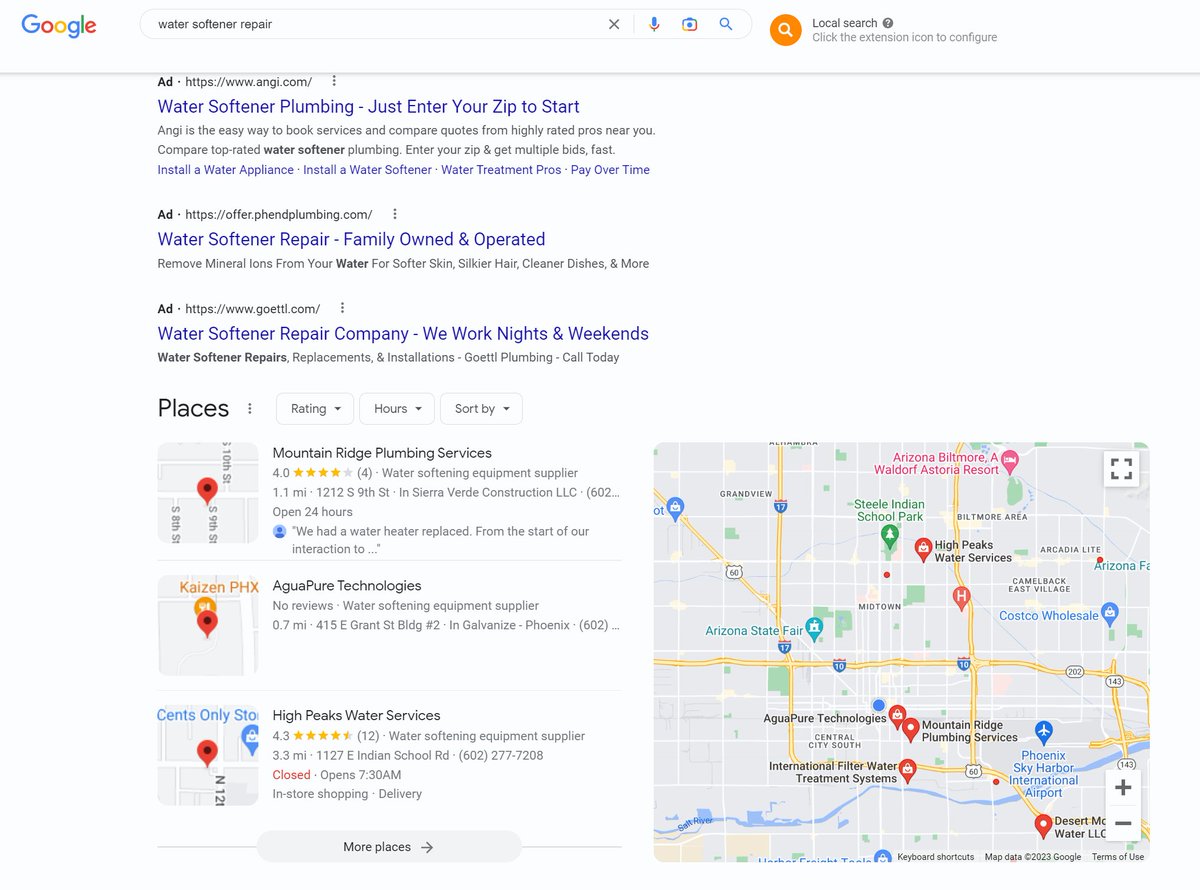The height and width of the screenshot is (890, 1200).
Task: Click 'Closed · Opens 7:30AM' text
Action: tap(337, 775)
